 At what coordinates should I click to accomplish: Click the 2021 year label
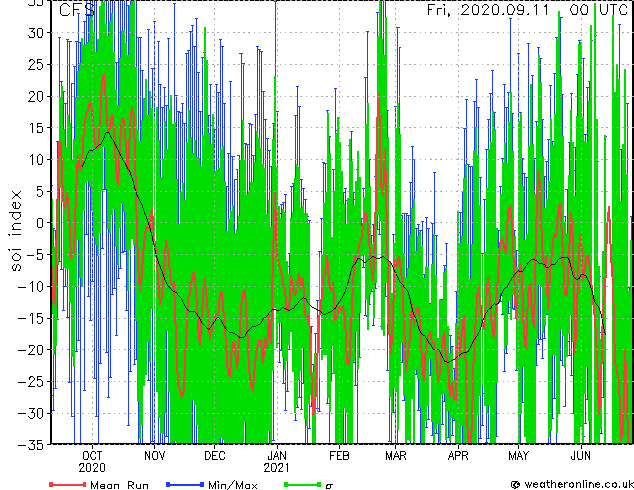[x=277, y=468]
